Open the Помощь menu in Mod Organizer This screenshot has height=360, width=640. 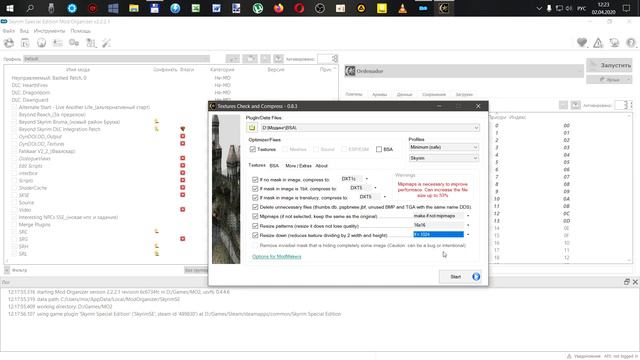[80, 31]
